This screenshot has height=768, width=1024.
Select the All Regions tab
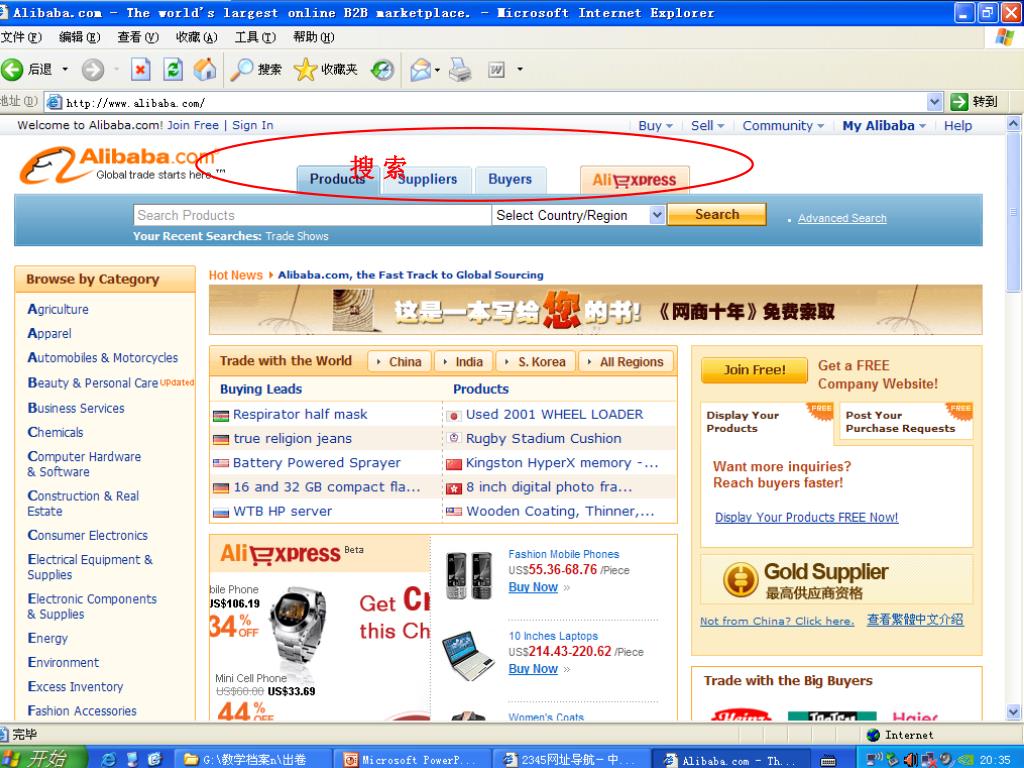[626, 361]
